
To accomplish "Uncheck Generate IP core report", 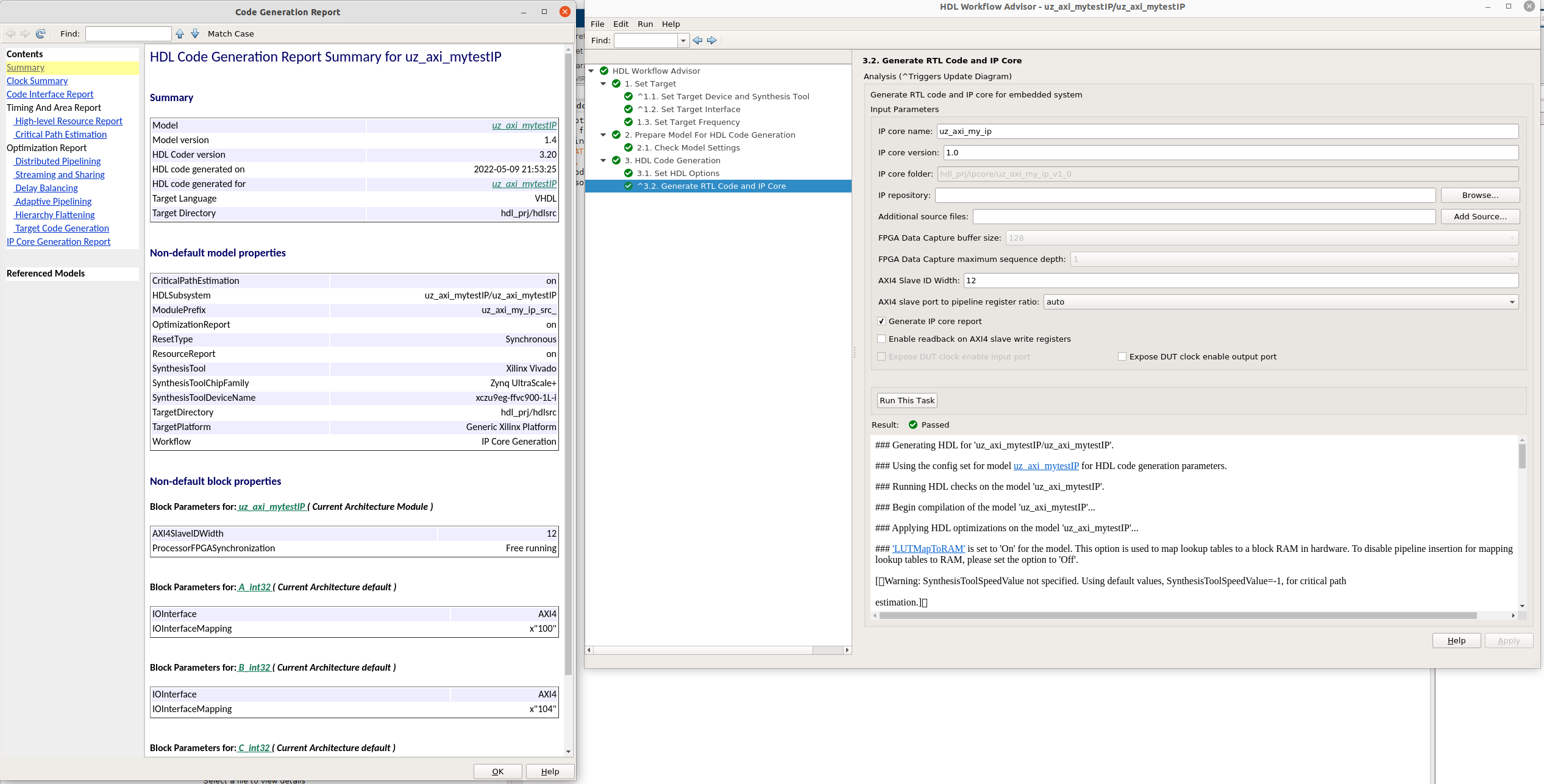I will coord(881,321).
